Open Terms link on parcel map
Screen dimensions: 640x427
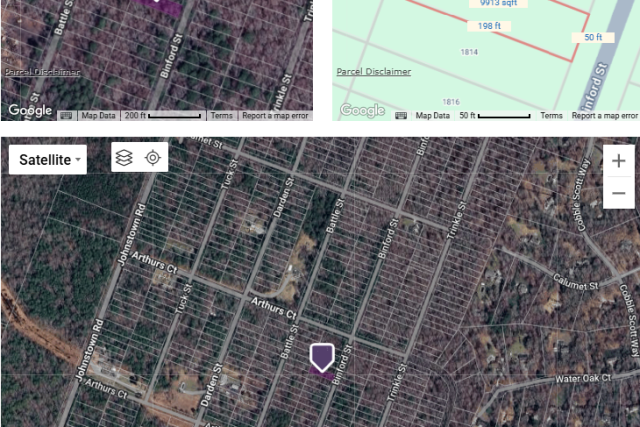pyautogui.click(x=551, y=116)
